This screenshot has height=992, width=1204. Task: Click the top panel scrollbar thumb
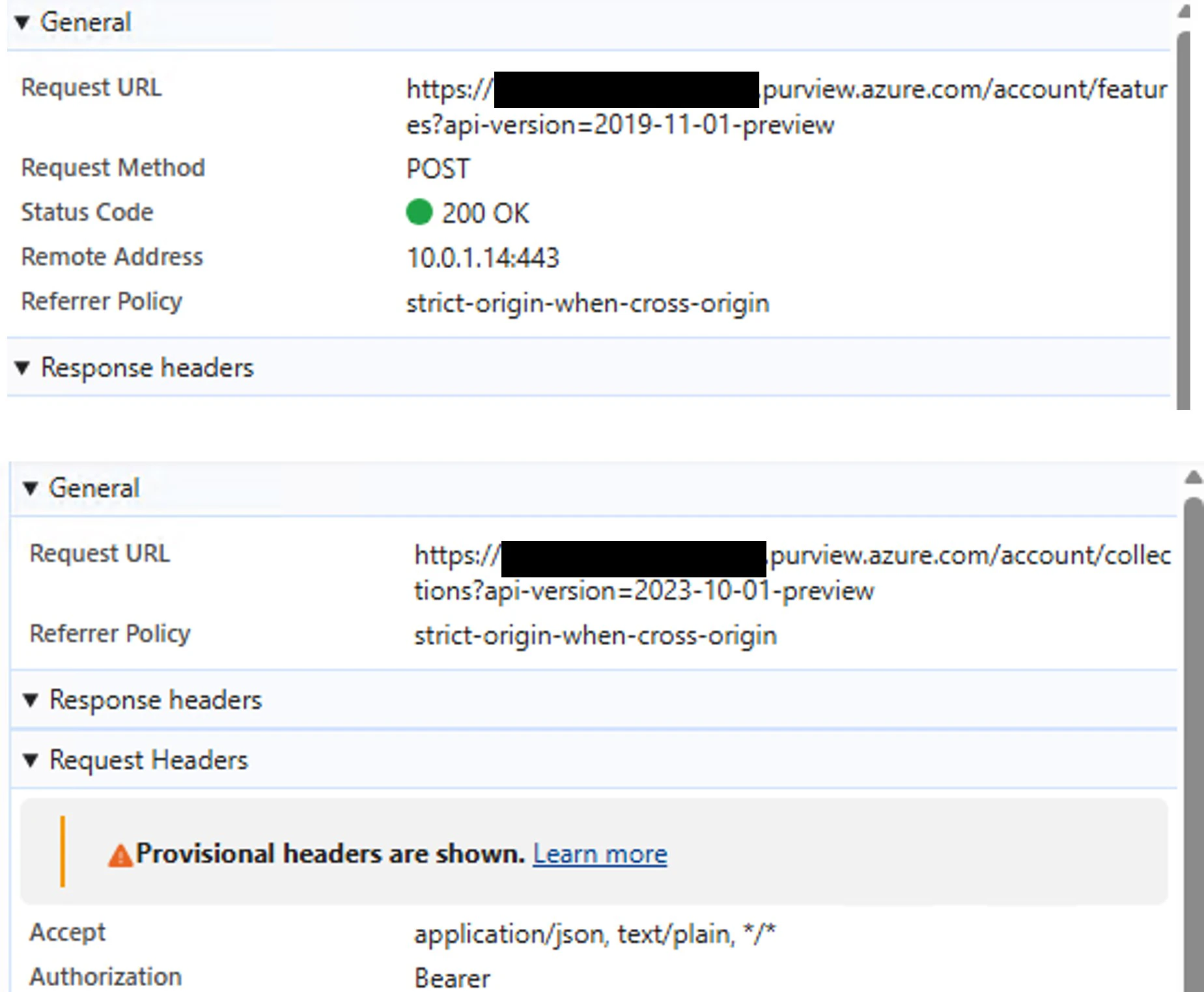[1184, 221]
